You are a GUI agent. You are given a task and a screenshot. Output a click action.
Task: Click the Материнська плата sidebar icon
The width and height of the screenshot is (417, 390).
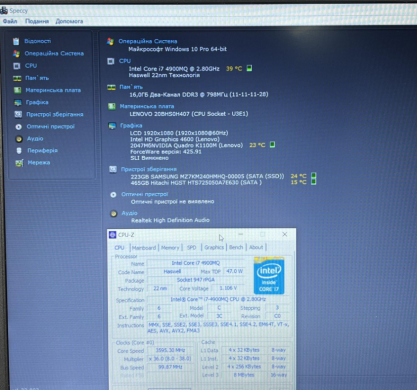pyautogui.click(x=17, y=90)
